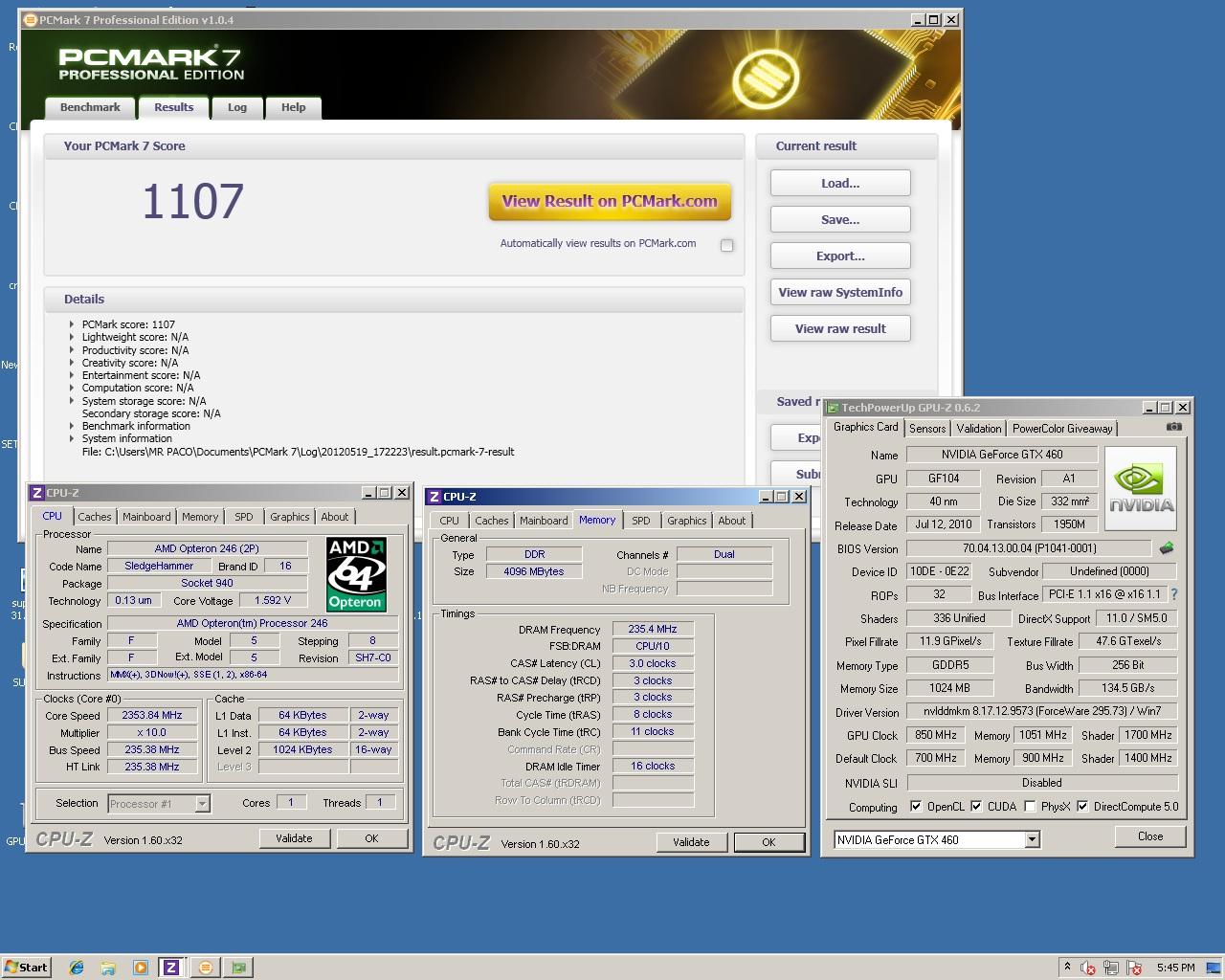Open the PowerColor Giveaway tab
1225x980 pixels.
pos(1062,429)
